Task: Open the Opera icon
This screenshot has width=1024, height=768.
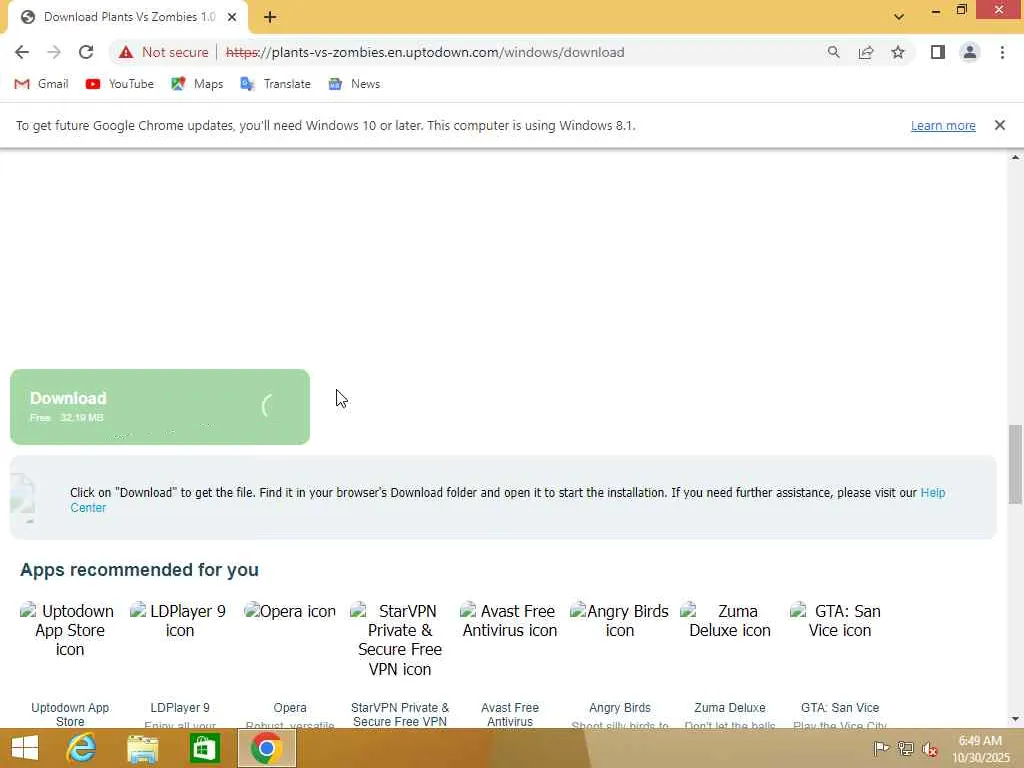Action: coord(290,611)
